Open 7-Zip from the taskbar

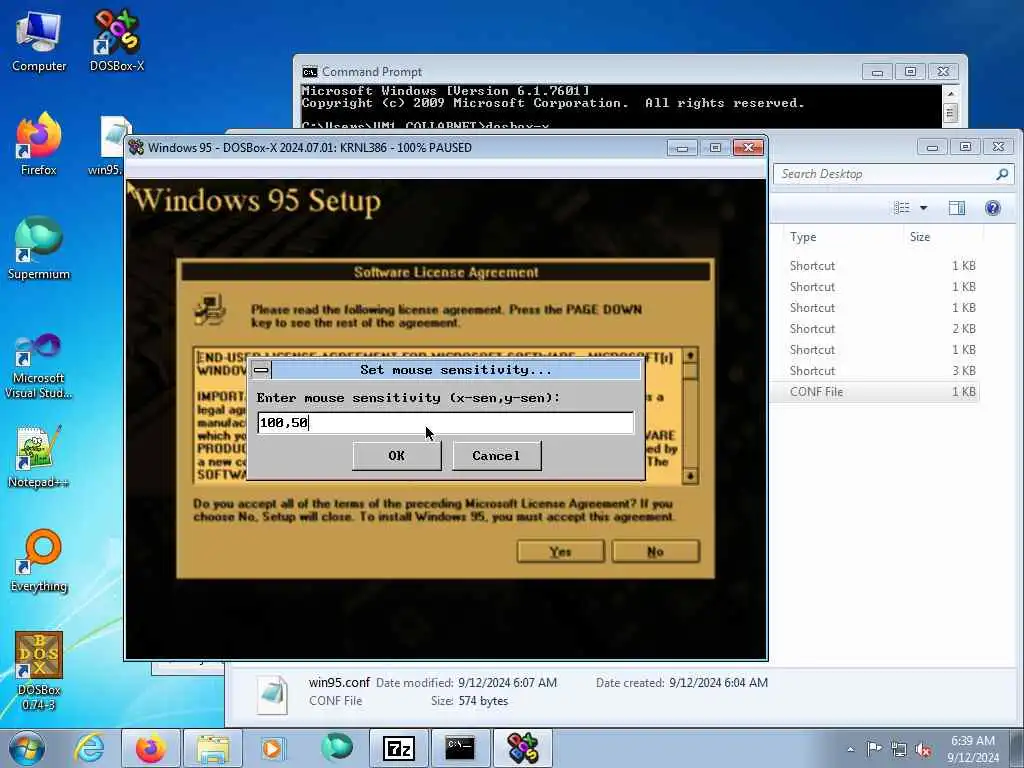(x=398, y=748)
